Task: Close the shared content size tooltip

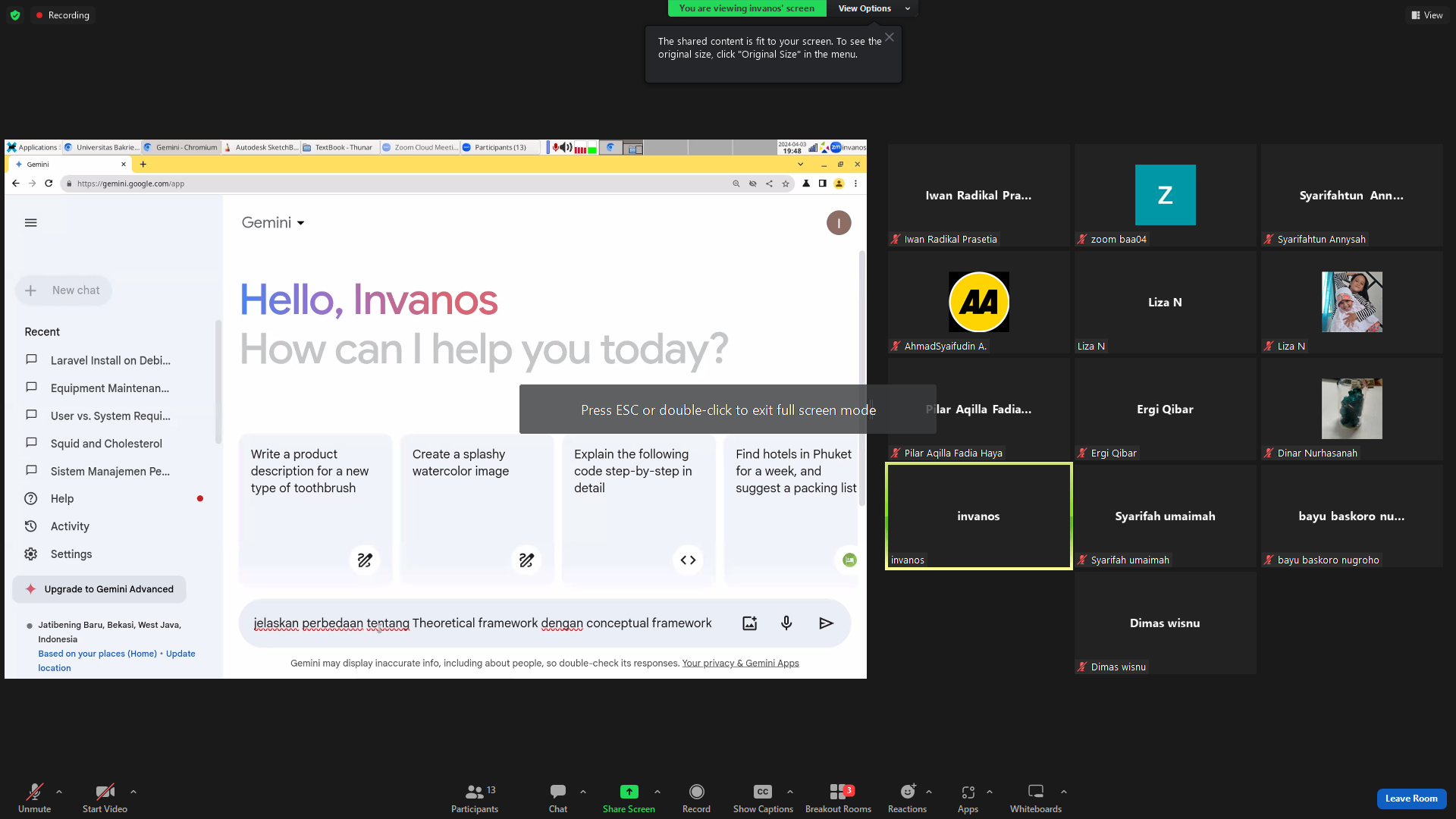Action: (890, 37)
